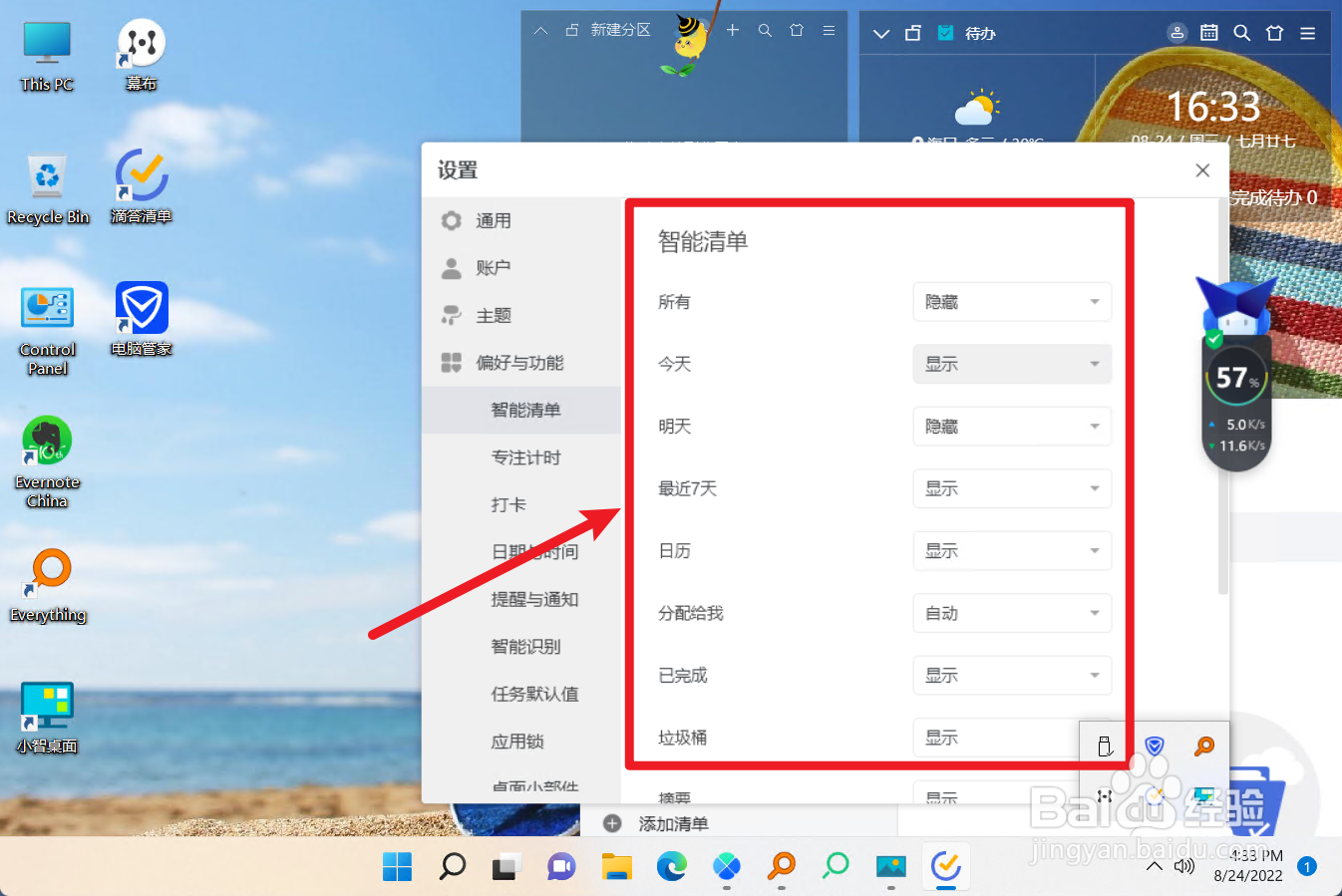Click the account icon in 待办 widget
This screenshot has width=1342, height=896.
point(1177,33)
